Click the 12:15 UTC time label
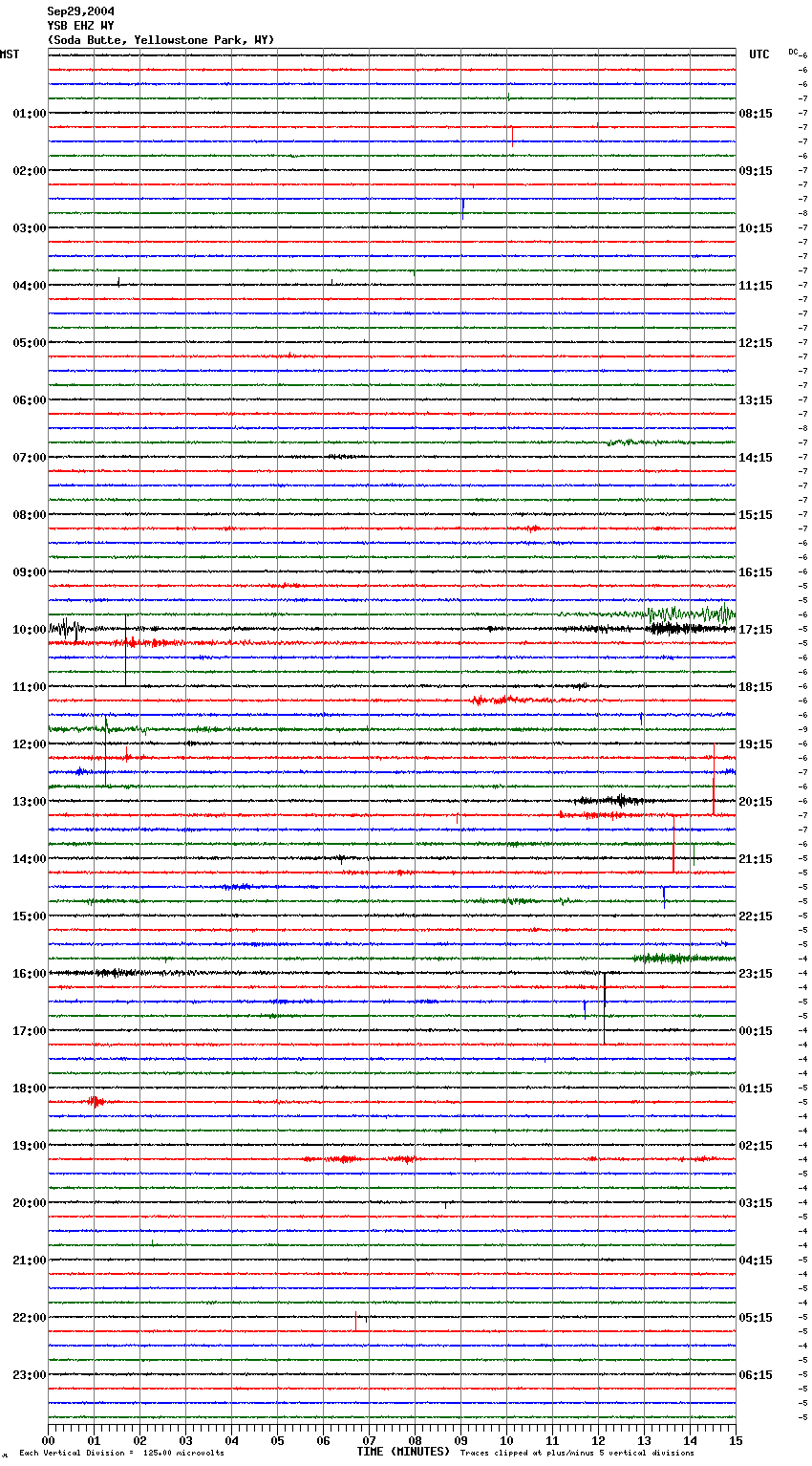The height and width of the screenshot is (1466, 812). point(756,343)
